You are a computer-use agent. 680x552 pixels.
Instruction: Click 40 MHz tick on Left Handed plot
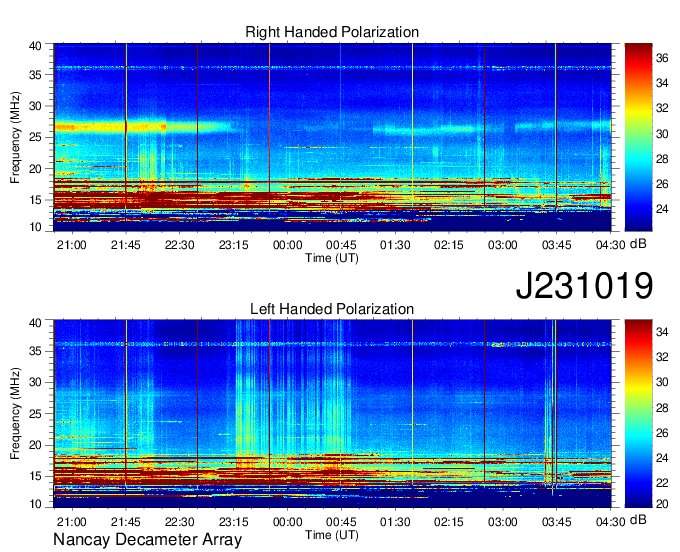pyautogui.click(x=35, y=323)
